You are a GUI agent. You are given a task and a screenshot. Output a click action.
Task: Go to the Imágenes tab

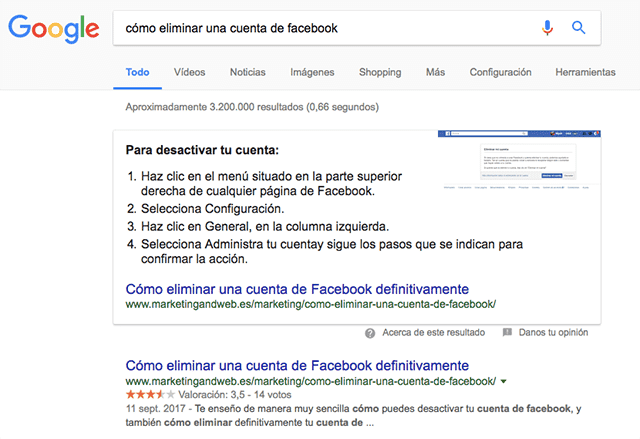coord(312,72)
